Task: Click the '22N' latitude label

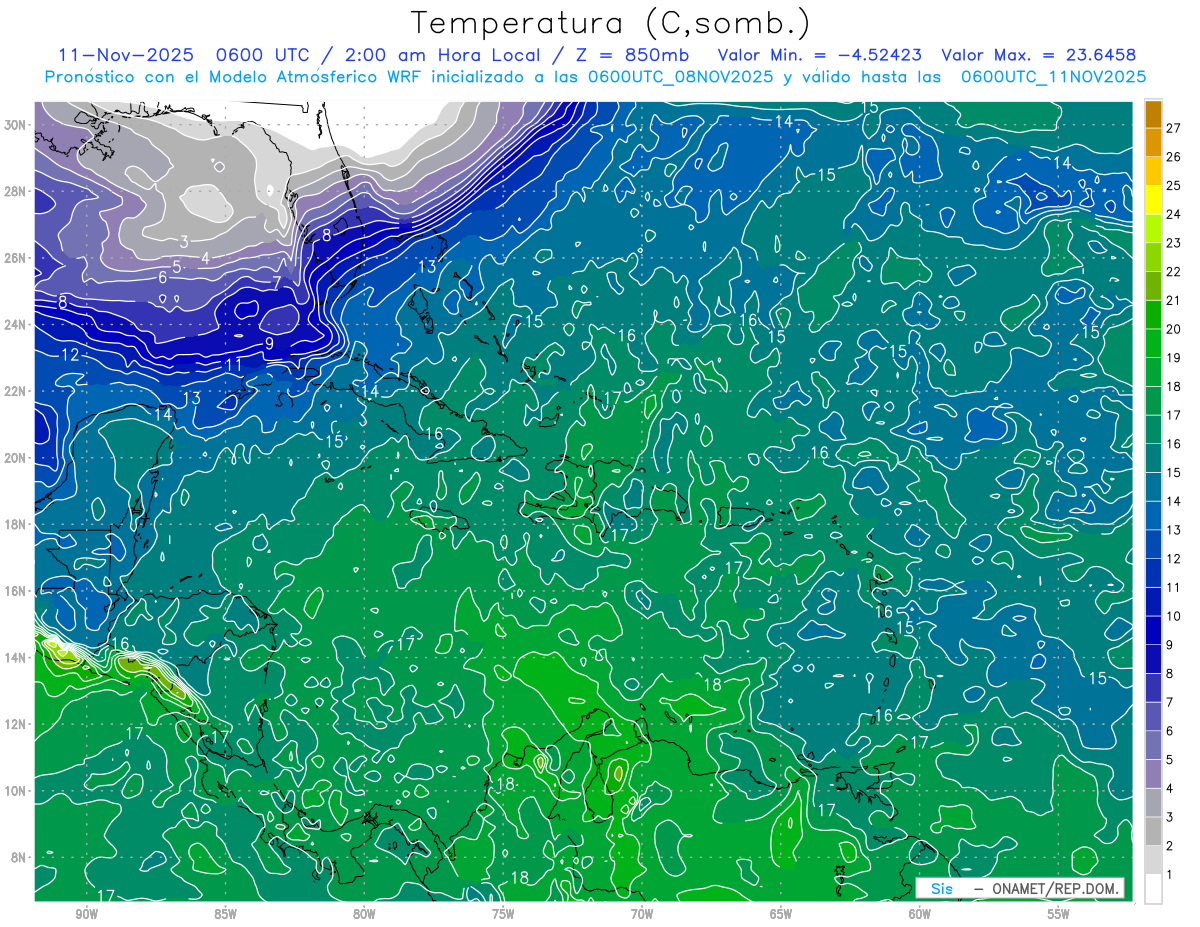Action: coord(15,391)
